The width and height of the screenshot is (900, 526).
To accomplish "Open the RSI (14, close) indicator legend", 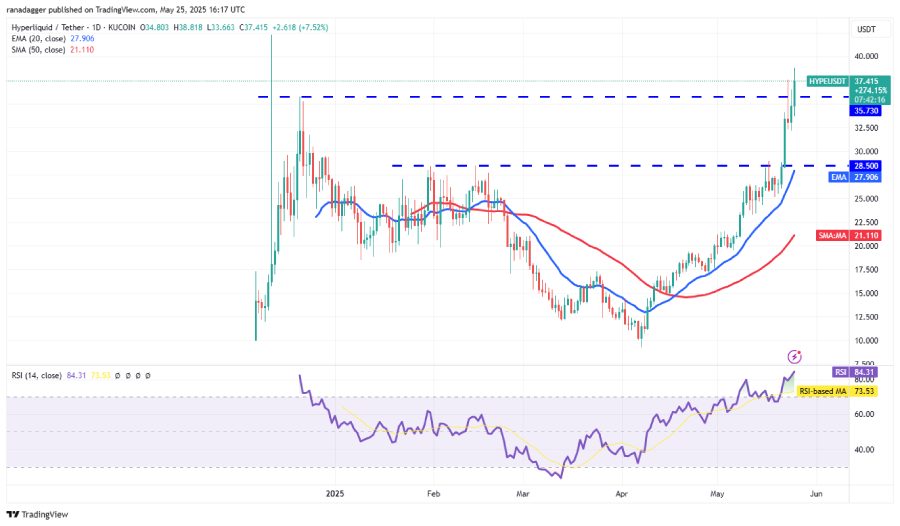I will pos(36,376).
